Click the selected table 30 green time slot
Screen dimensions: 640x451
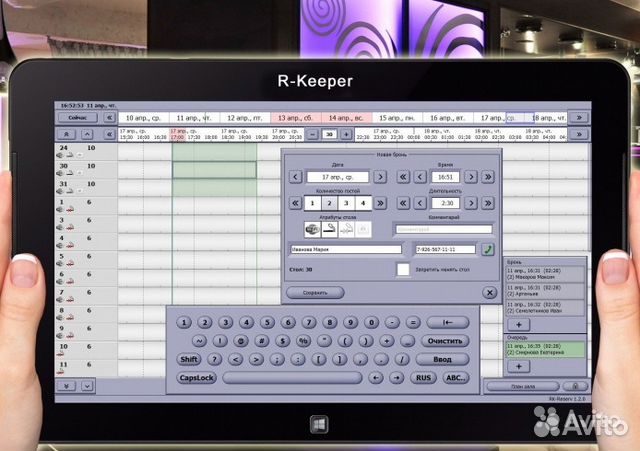[x=214, y=170]
